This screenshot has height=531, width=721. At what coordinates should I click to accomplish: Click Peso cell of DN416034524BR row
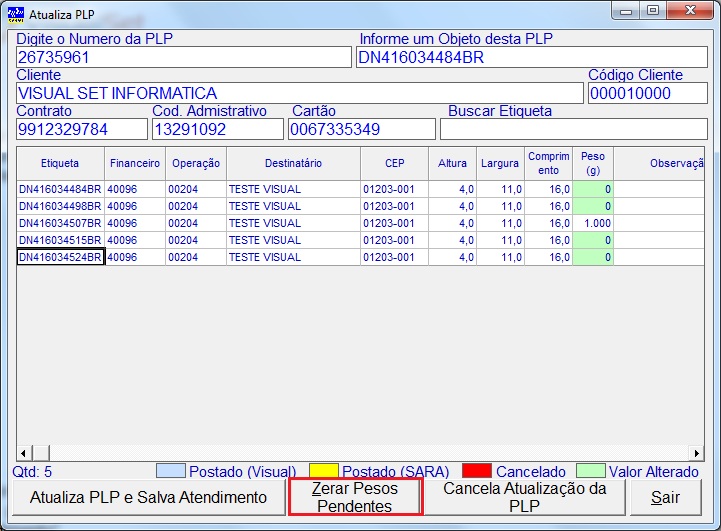pyautogui.click(x=593, y=257)
